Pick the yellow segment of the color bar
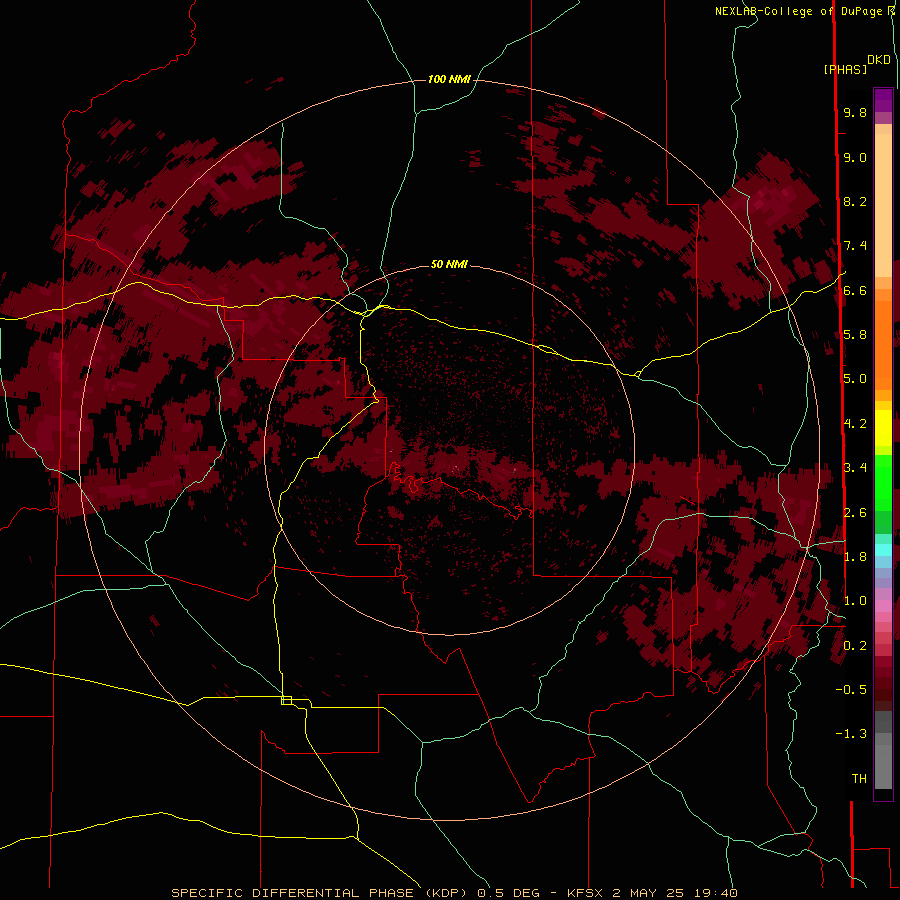The image size is (900, 900). (x=883, y=428)
